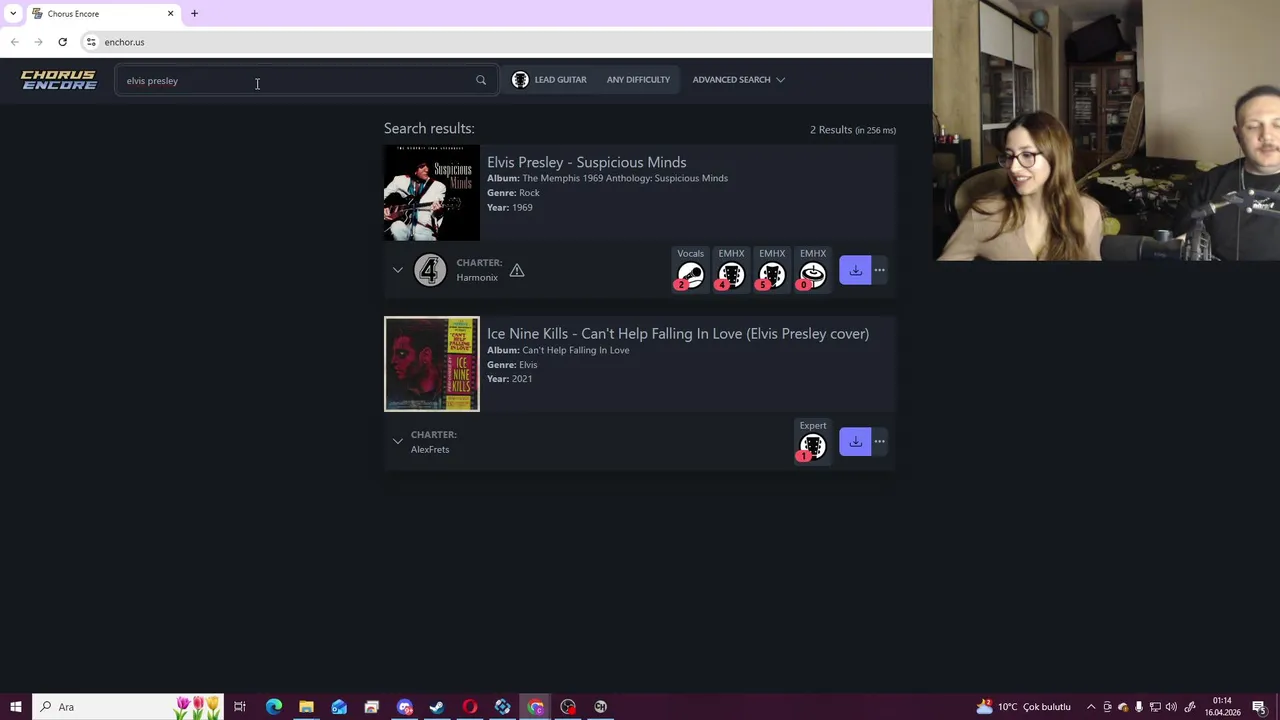Expand the Advanced Search panel

tap(738, 80)
